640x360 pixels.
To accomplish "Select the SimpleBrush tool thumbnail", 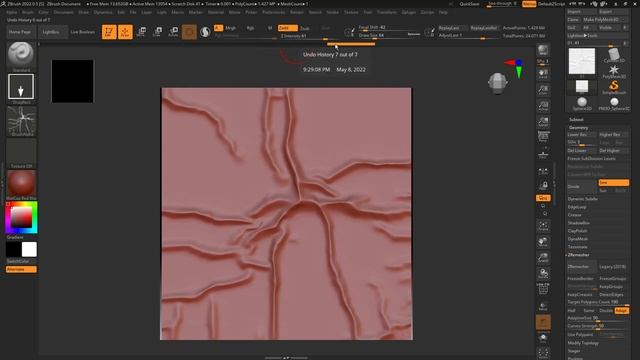I will point(613,87).
